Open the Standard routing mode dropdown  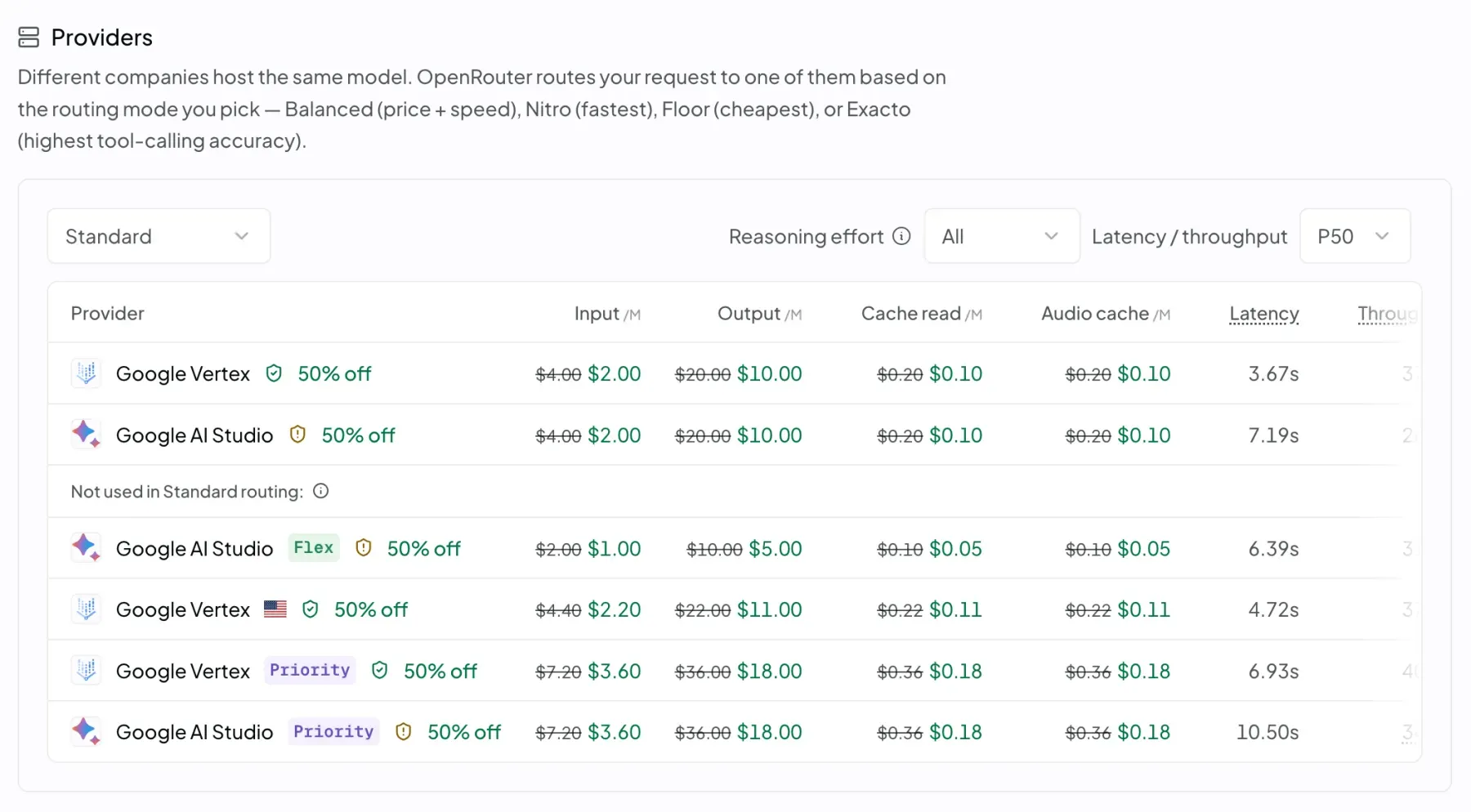click(x=159, y=236)
